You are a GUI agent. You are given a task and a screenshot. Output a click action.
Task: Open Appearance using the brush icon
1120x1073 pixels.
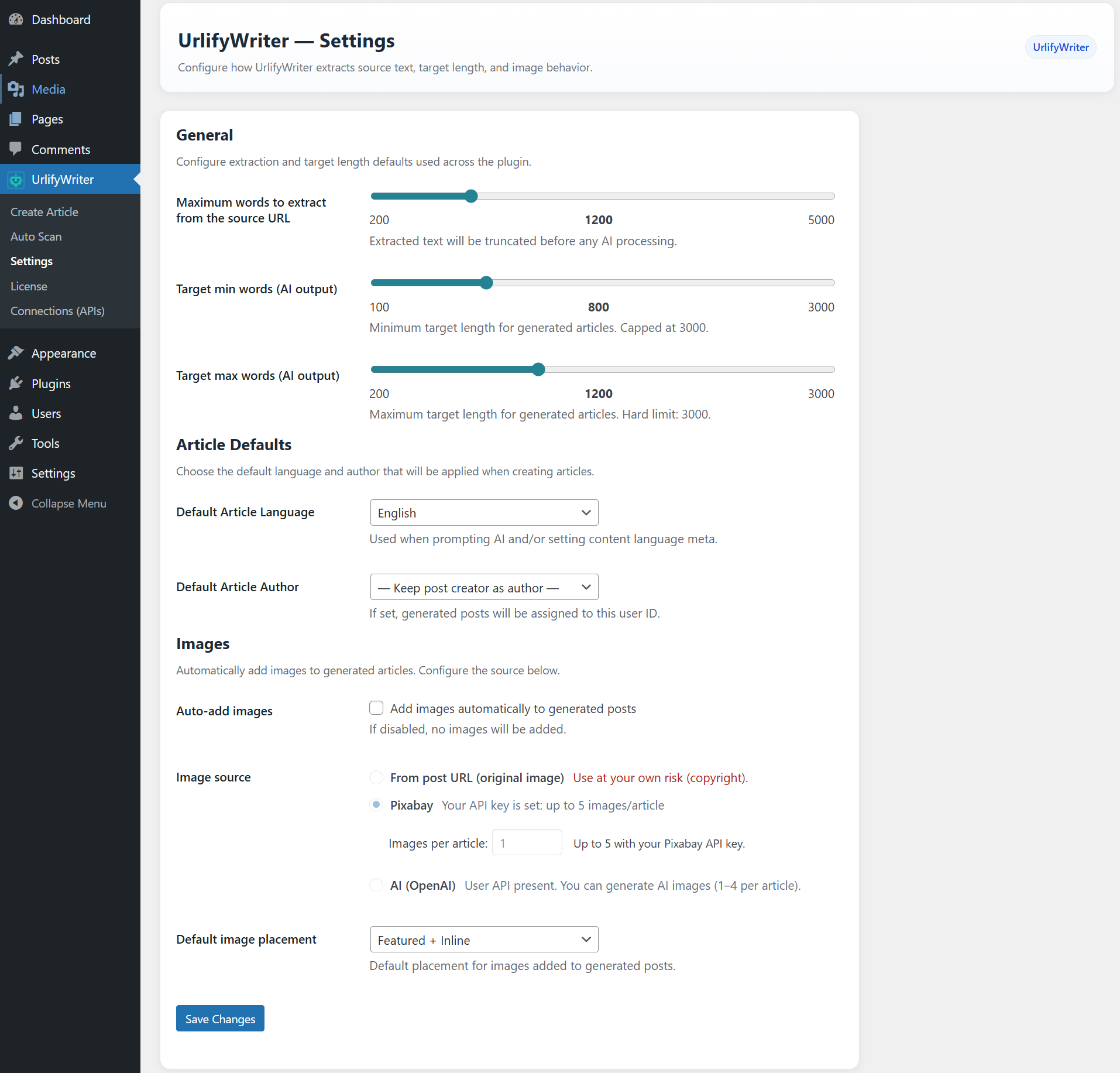(x=16, y=352)
